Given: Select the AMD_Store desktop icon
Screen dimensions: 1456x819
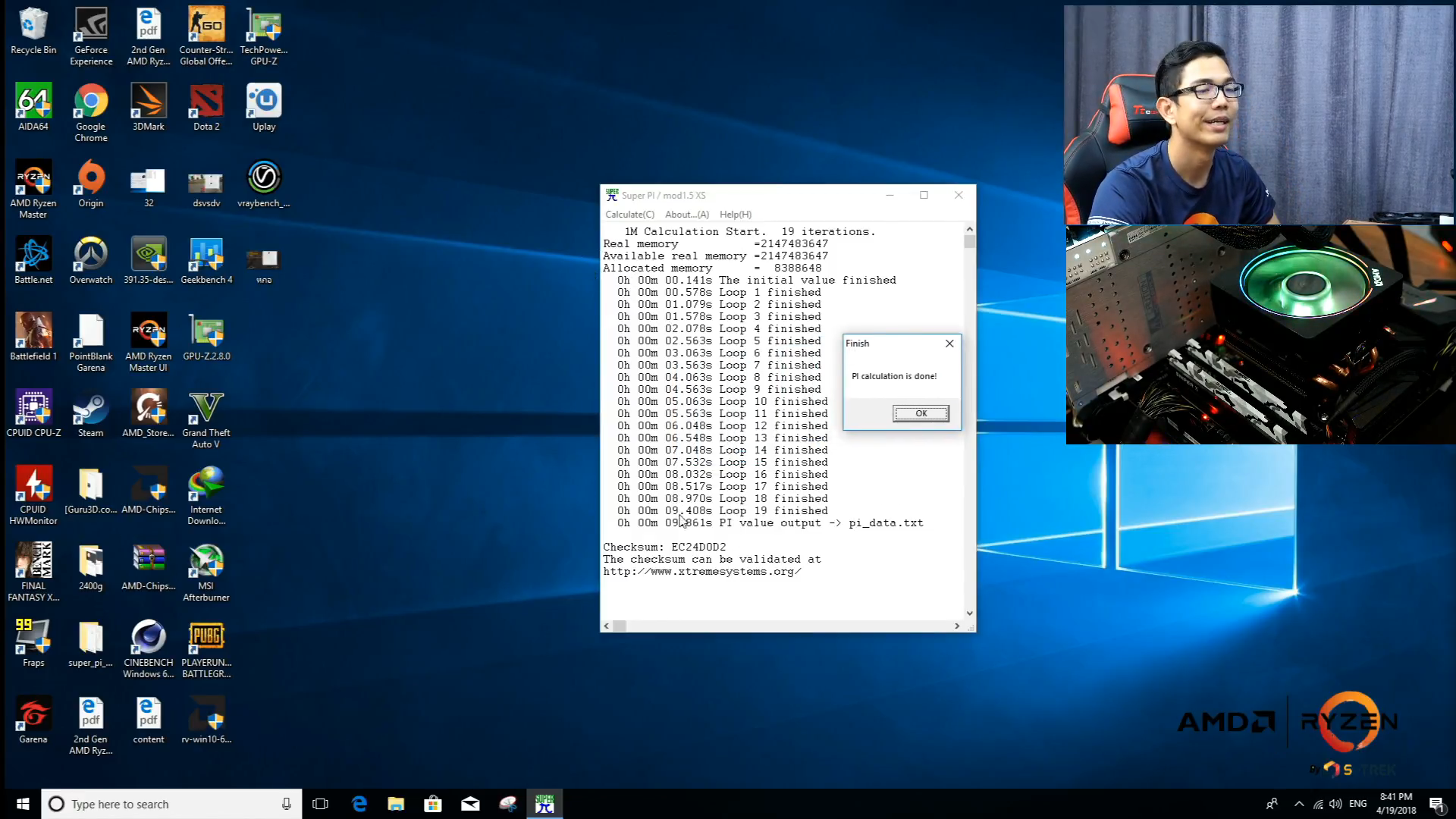Looking at the screenshot, I should [x=149, y=414].
